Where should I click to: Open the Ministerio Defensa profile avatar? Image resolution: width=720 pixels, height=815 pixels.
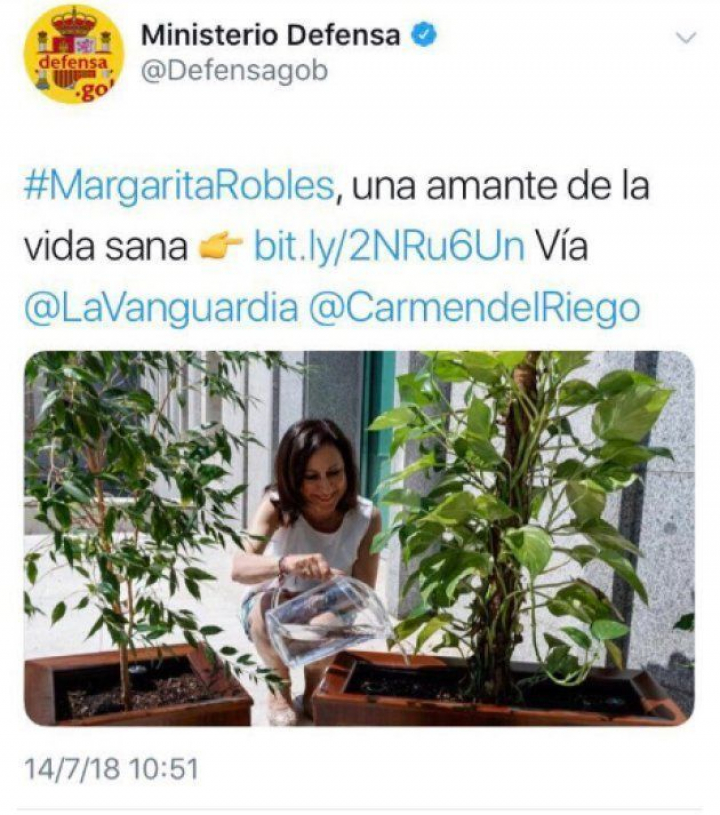click(x=73, y=54)
